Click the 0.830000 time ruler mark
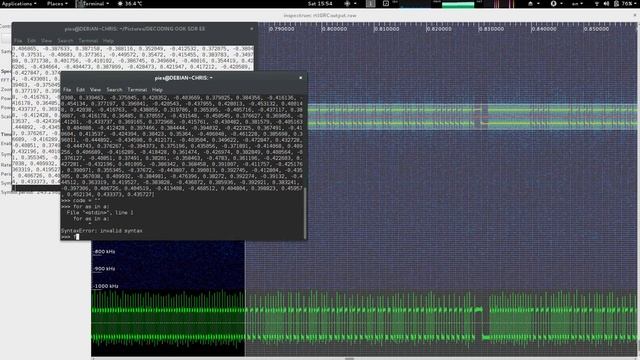Screen dimensions: 640x360 (x=491, y=29)
